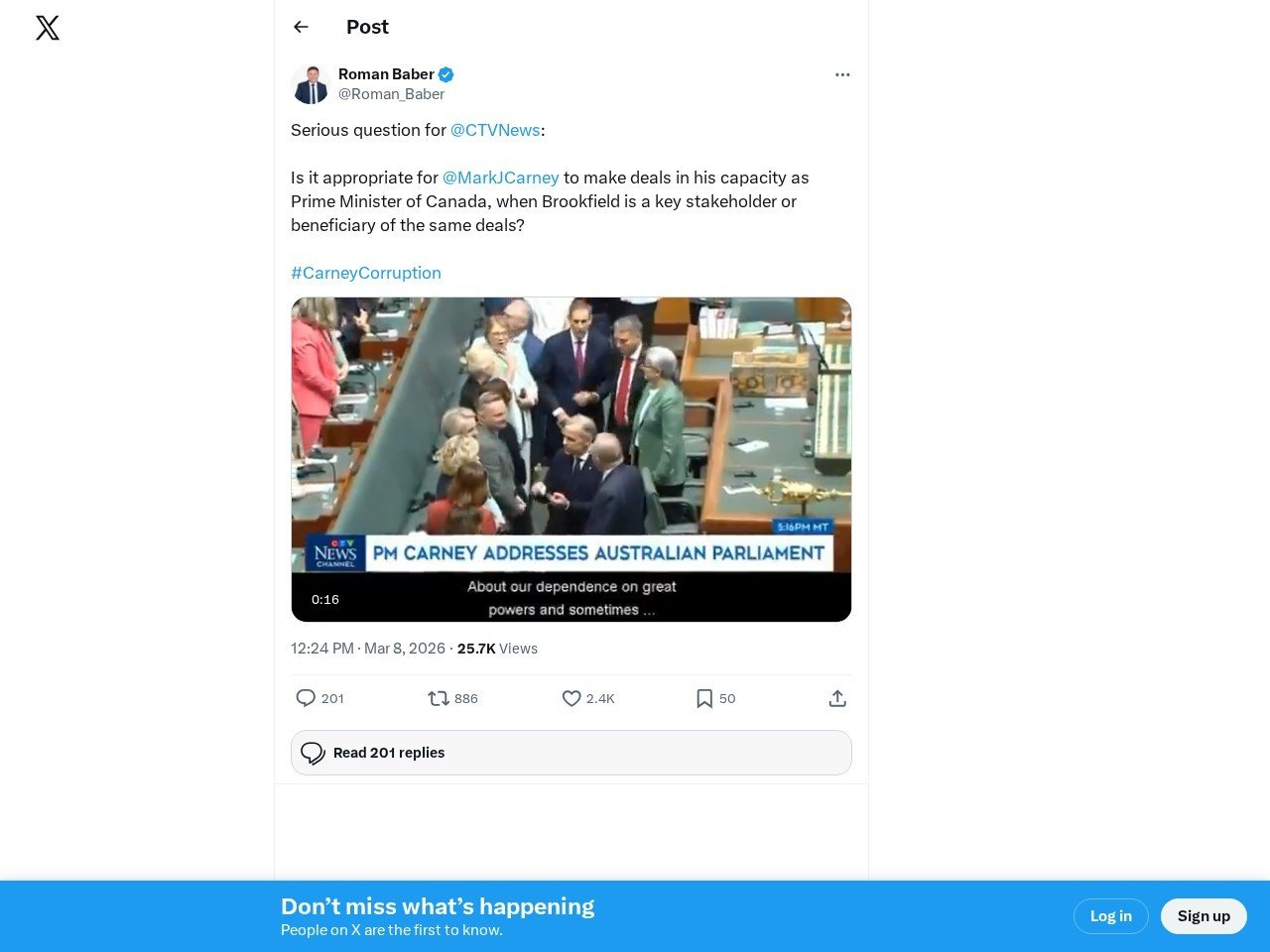Viewport: 1270px width, 952px height.
Task: Open the more options ellipsis menu
Action: tap(842, 74)
